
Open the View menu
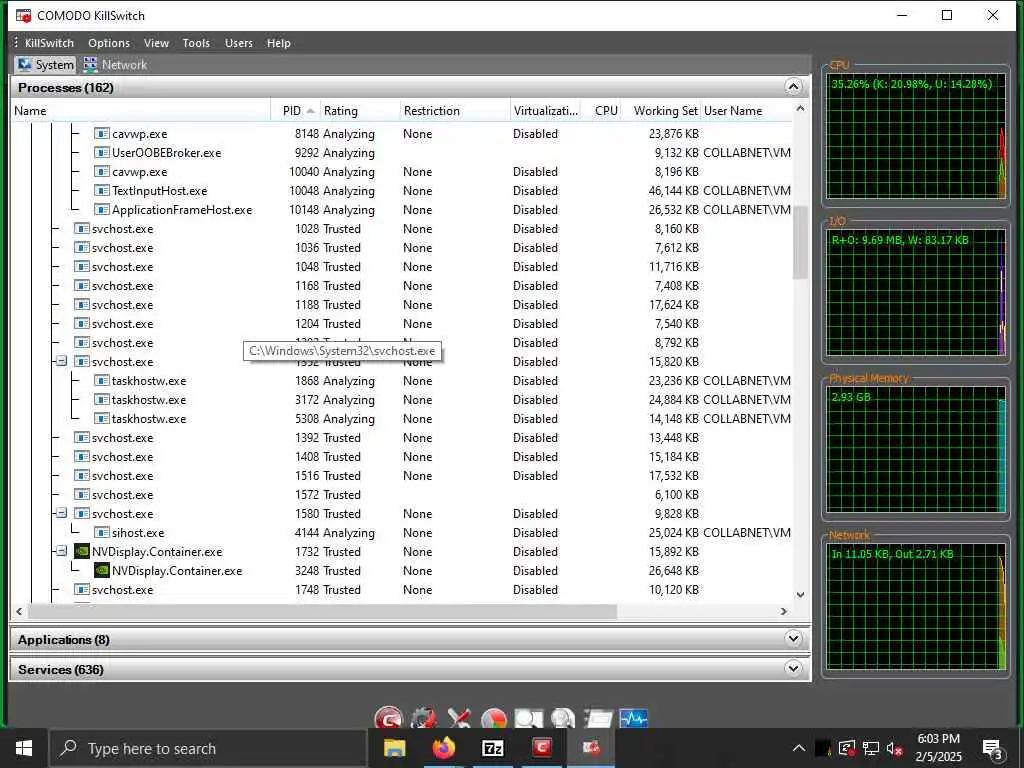point(156,43)
